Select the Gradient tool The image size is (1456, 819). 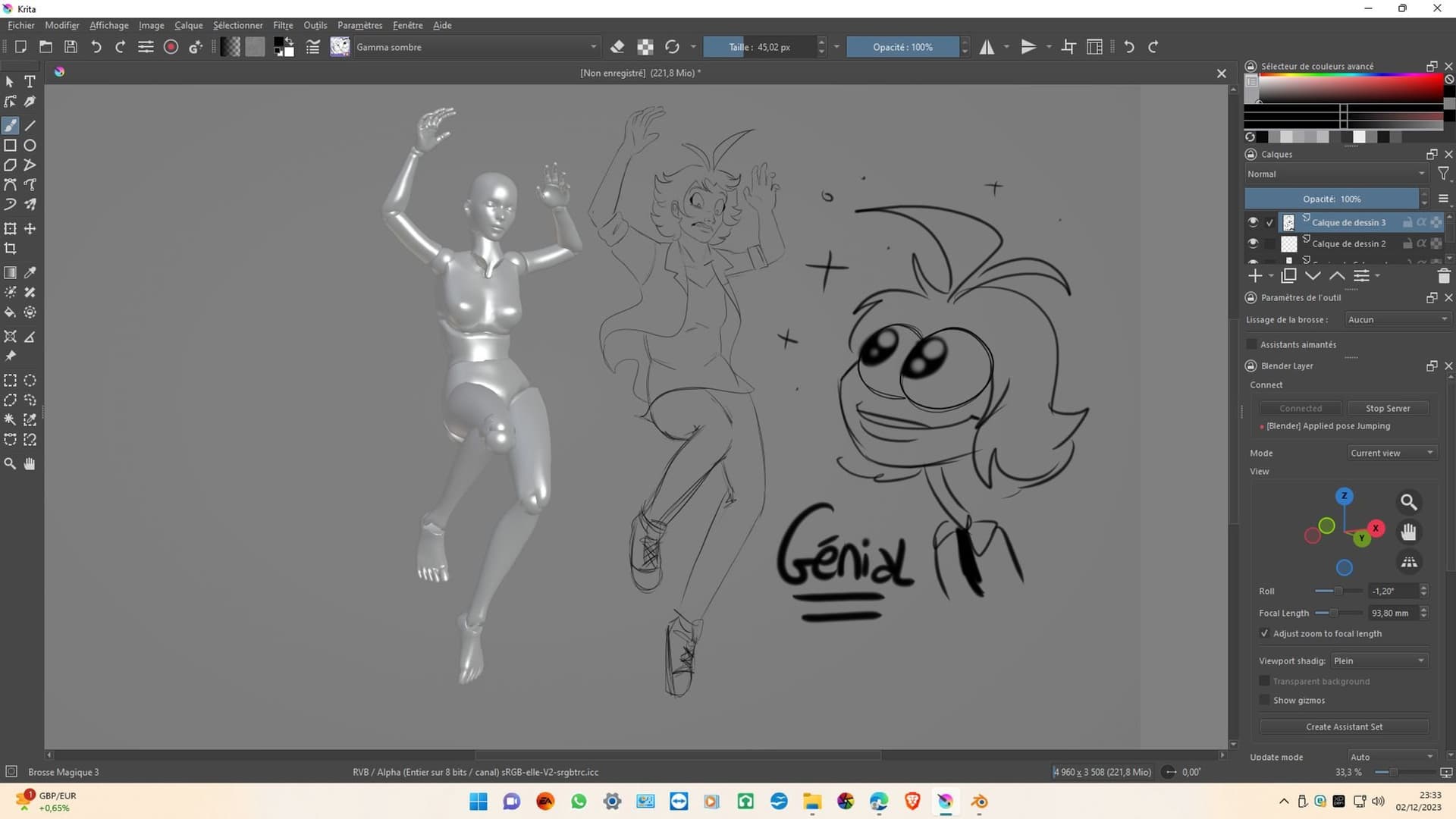[11, 273]
